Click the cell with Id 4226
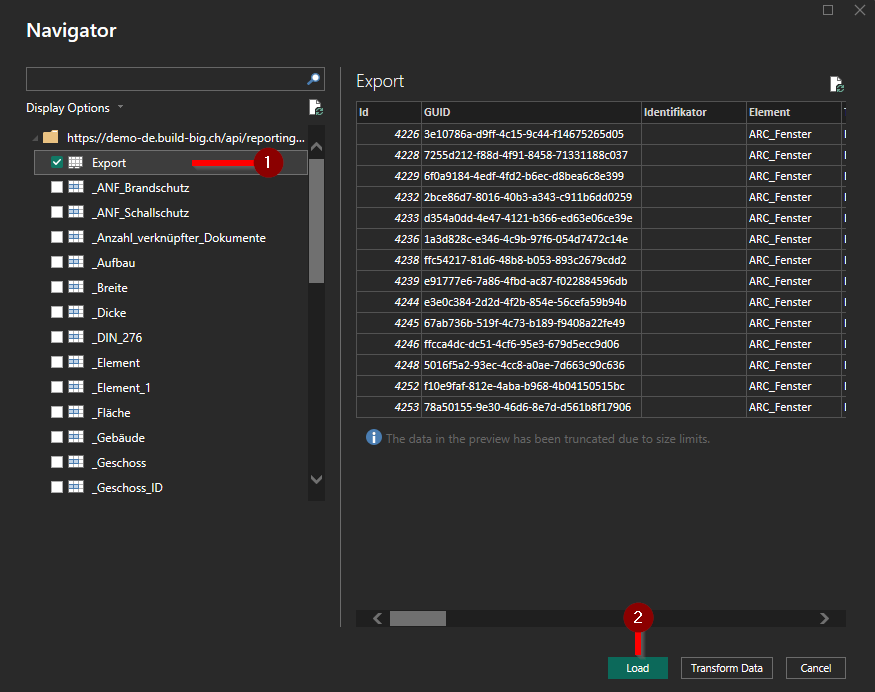Viewport: 875px width, 692px height. [x=389, y=134]
